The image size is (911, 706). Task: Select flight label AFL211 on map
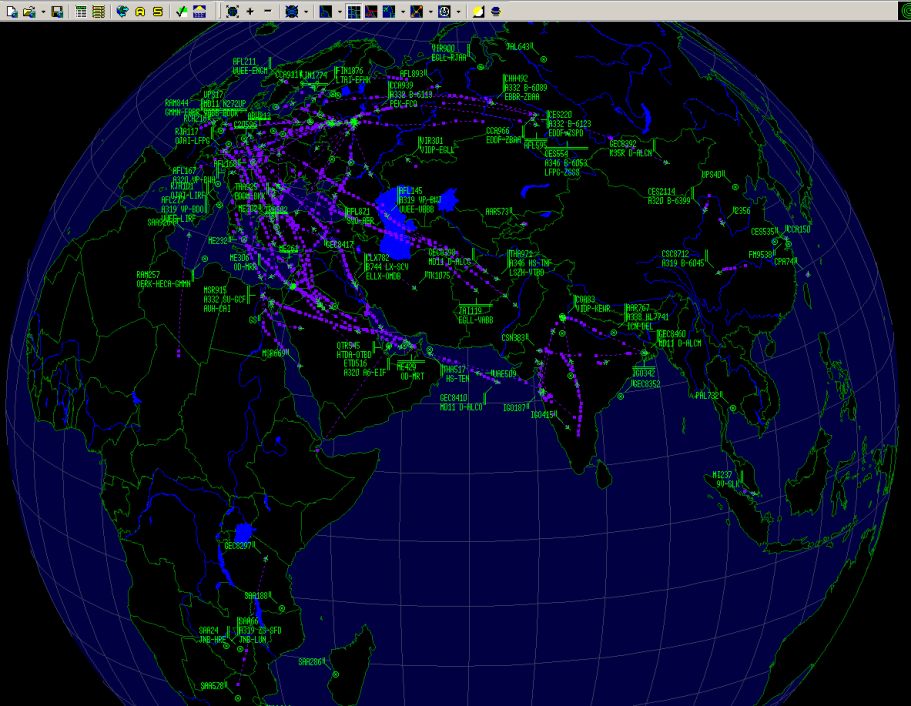click(x=244, y=61)
